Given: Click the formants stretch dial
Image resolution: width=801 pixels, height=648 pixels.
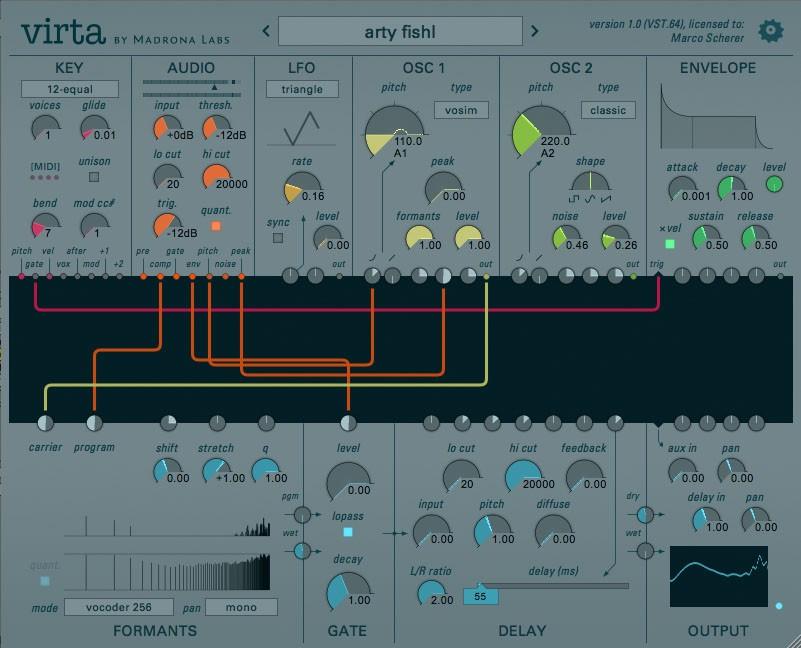Looking at the screenshot, I should coord(216,471).
